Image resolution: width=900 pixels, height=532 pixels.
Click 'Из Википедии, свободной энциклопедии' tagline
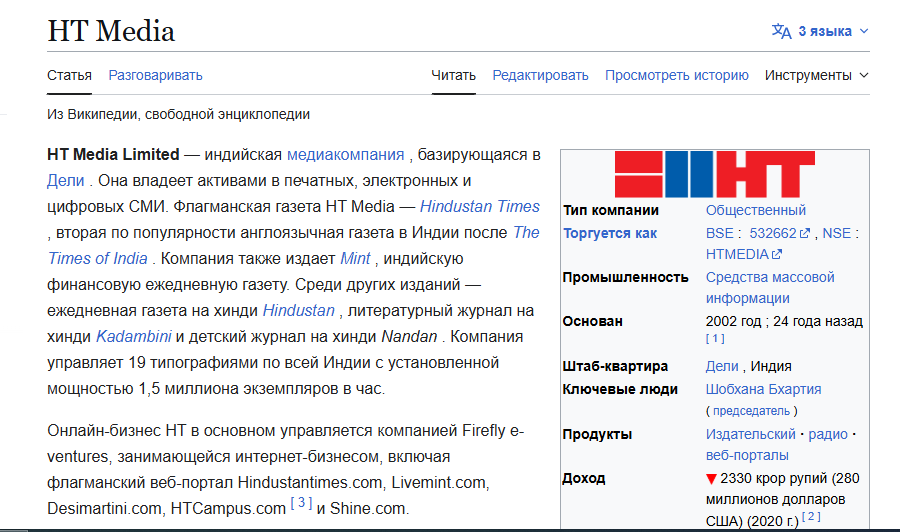pos(179,114)
